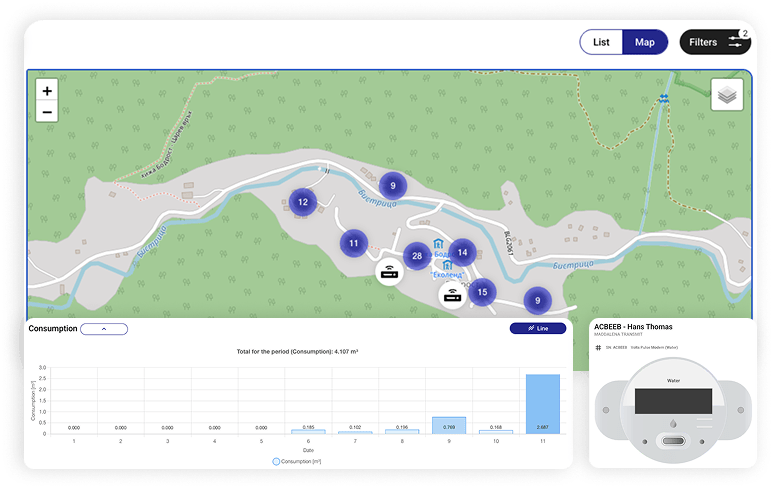This screenshot has height=489, width=773.
Task: Open the map layers selector
Action: pyautogui.click(x=727, y=95)
